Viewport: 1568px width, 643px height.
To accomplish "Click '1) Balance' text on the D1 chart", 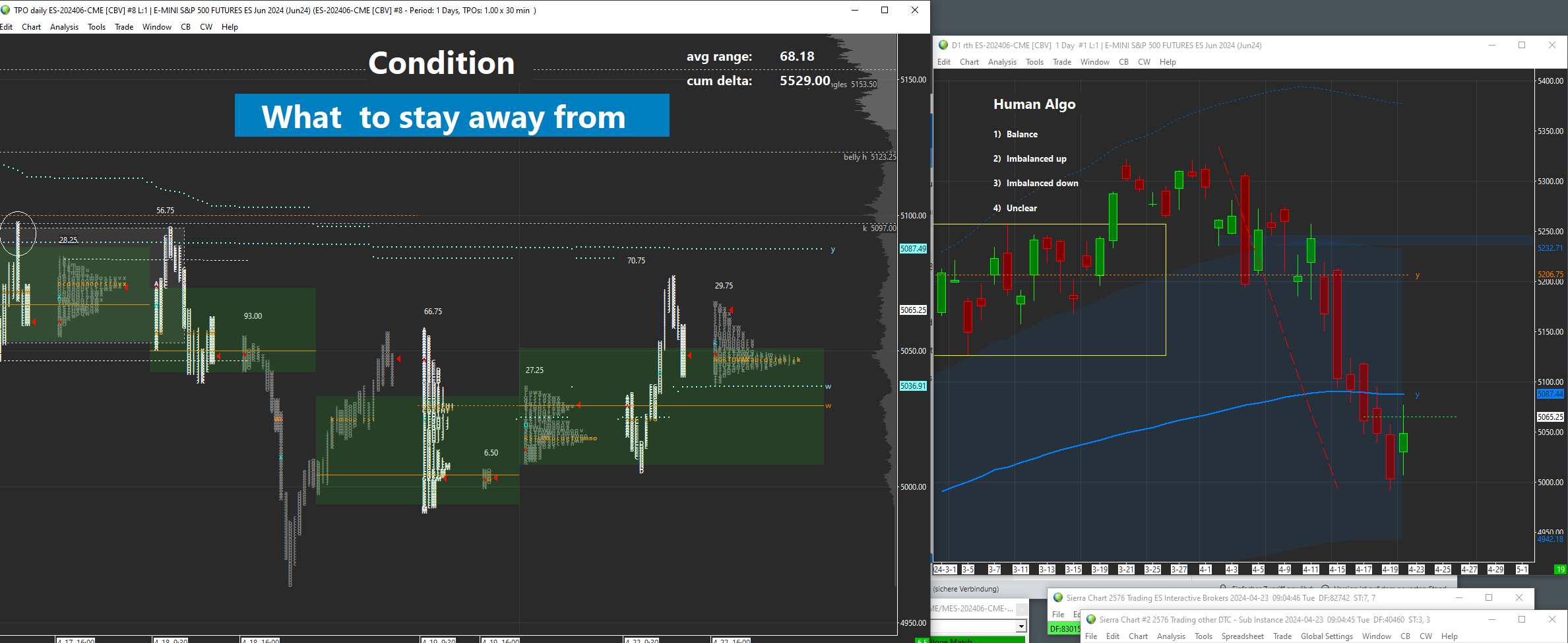I will pyautogui.click(x=1015, y=134).
